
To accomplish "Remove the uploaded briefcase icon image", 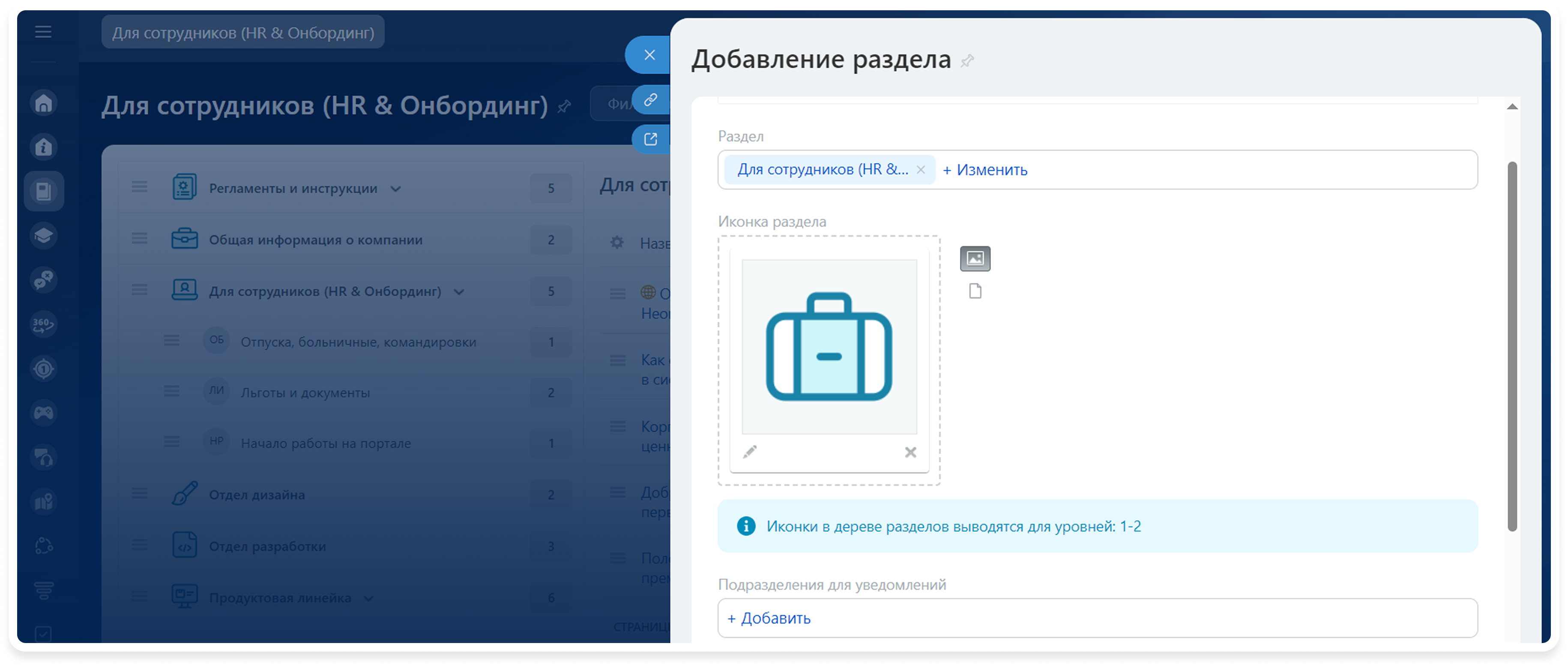I will coord(910,452).
